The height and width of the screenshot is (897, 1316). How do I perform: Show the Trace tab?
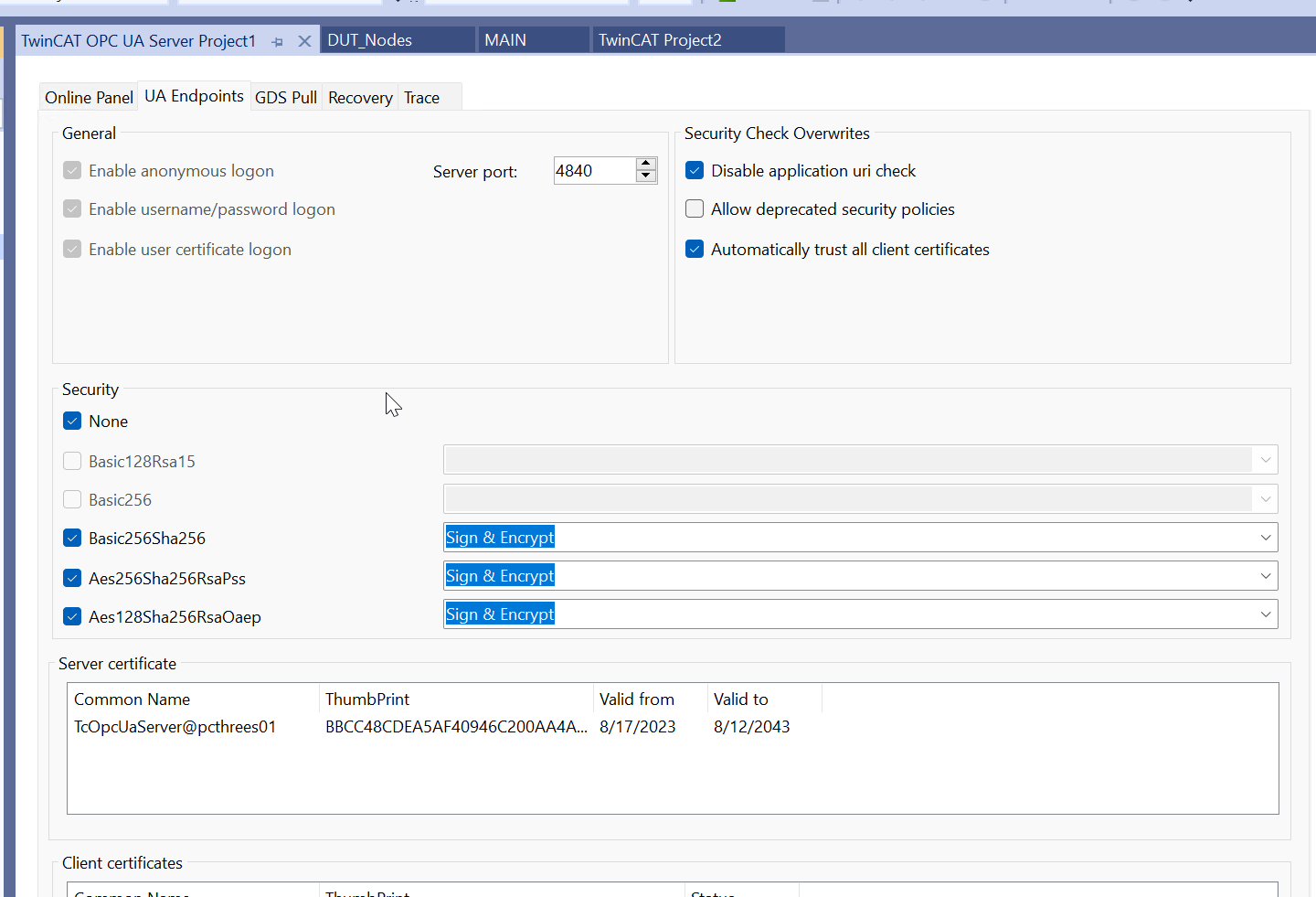[x=421, y=98]
